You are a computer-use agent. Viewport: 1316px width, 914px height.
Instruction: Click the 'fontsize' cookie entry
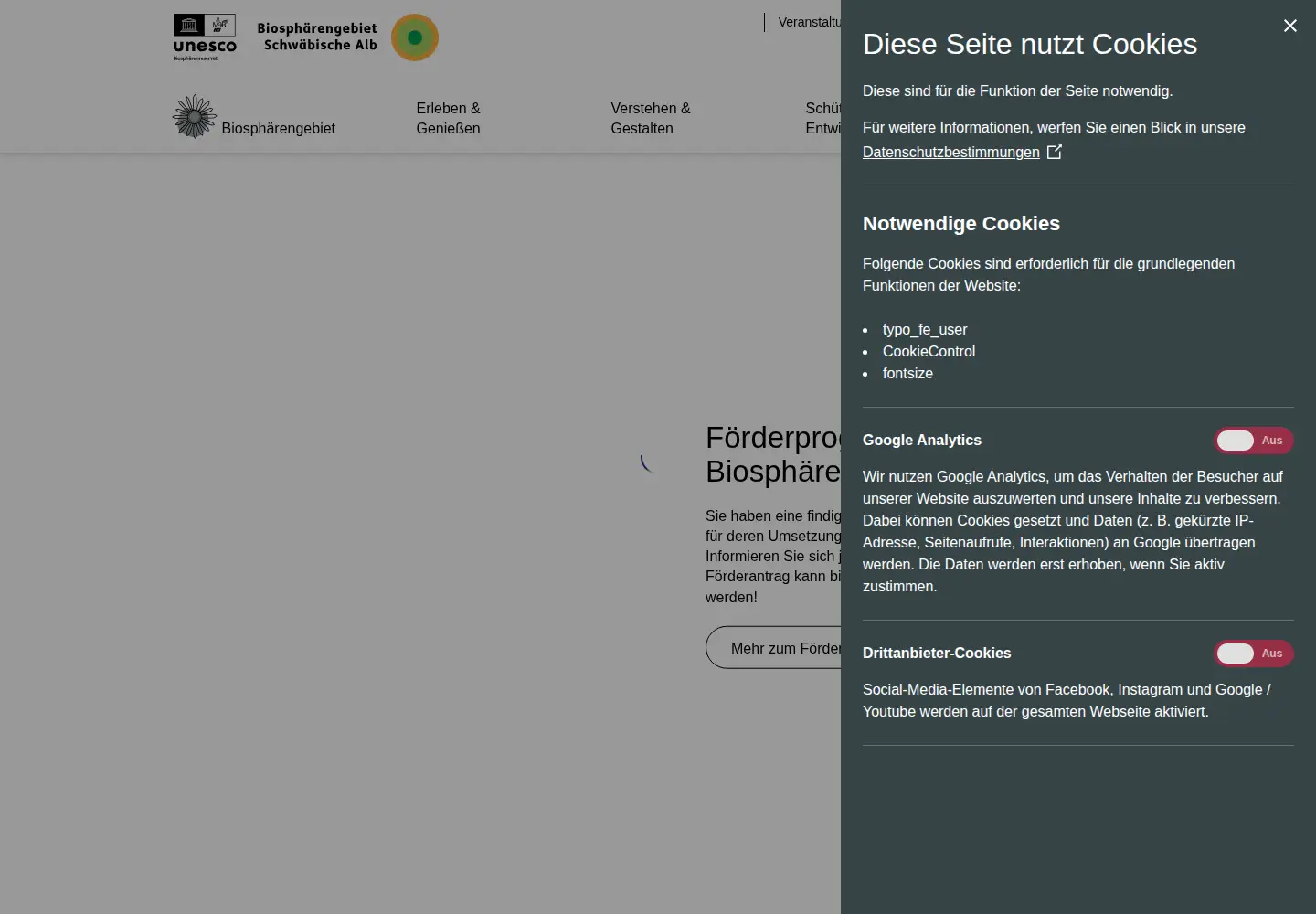[x=907, y=373]
